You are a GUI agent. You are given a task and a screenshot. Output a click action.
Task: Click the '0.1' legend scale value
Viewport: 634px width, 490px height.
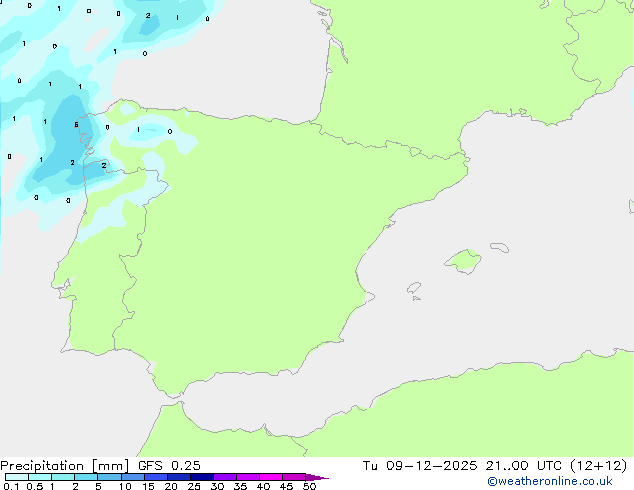(11, 486)
